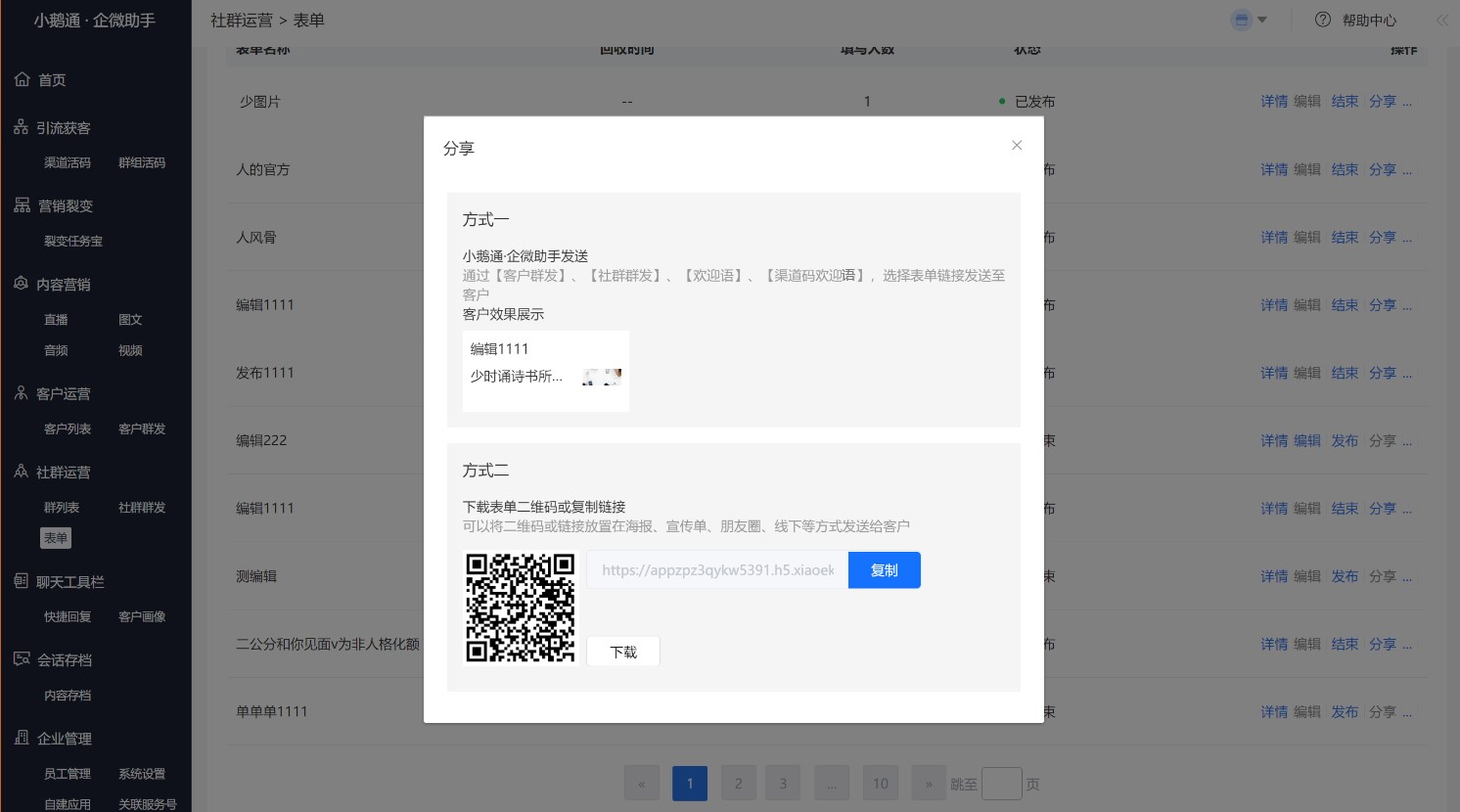Image resolution: width=1460 pixels, height=812 pixels.
Task: Select 视频 under 内容营销
Action: point(130,350)
